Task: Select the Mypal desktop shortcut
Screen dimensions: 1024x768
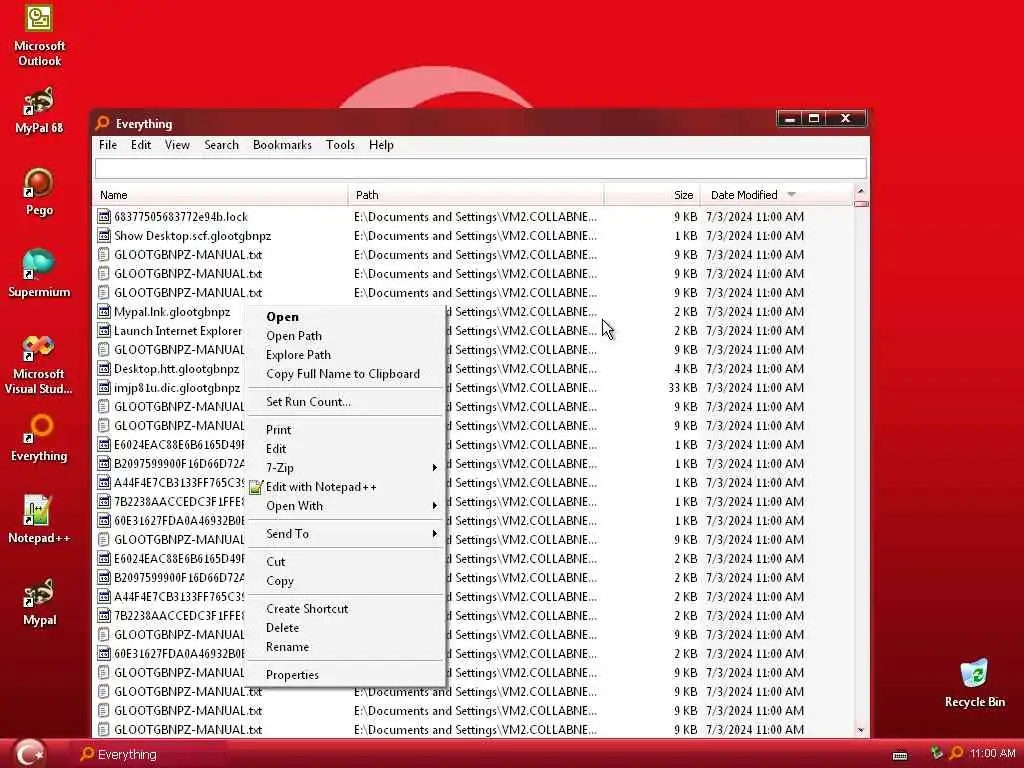Action: pos(39,602)
